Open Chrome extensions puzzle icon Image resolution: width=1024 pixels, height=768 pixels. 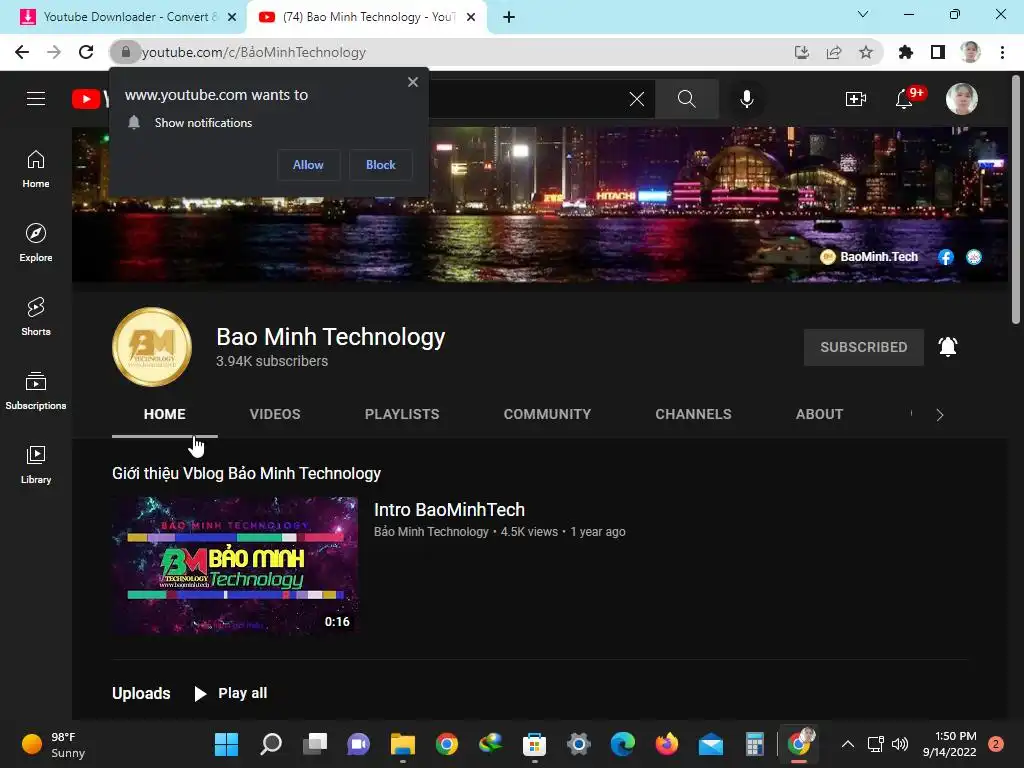(905, 52)
